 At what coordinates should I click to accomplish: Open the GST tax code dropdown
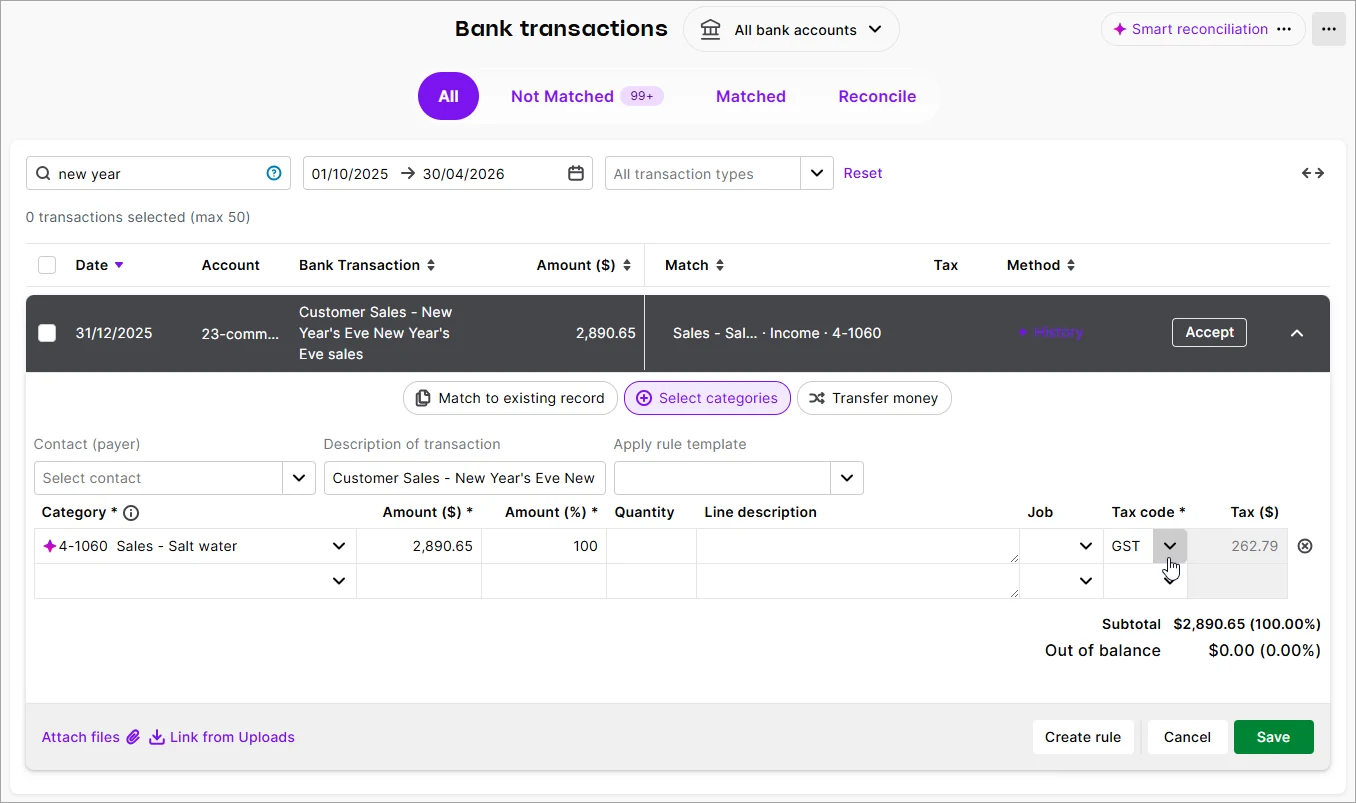click(x=1169, y=546)
